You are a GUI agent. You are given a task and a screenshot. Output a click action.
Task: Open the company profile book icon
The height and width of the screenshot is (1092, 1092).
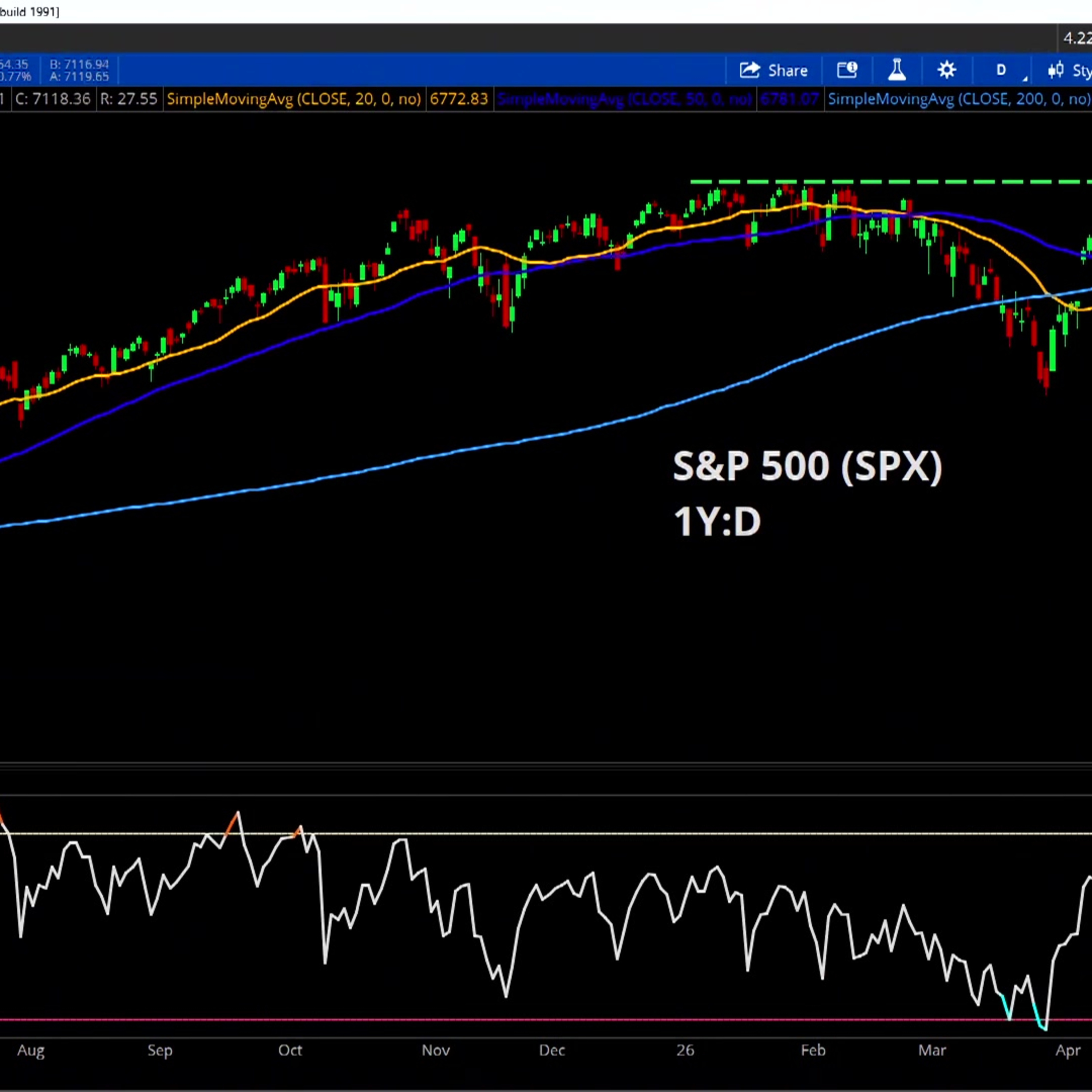tap(847, 71)
